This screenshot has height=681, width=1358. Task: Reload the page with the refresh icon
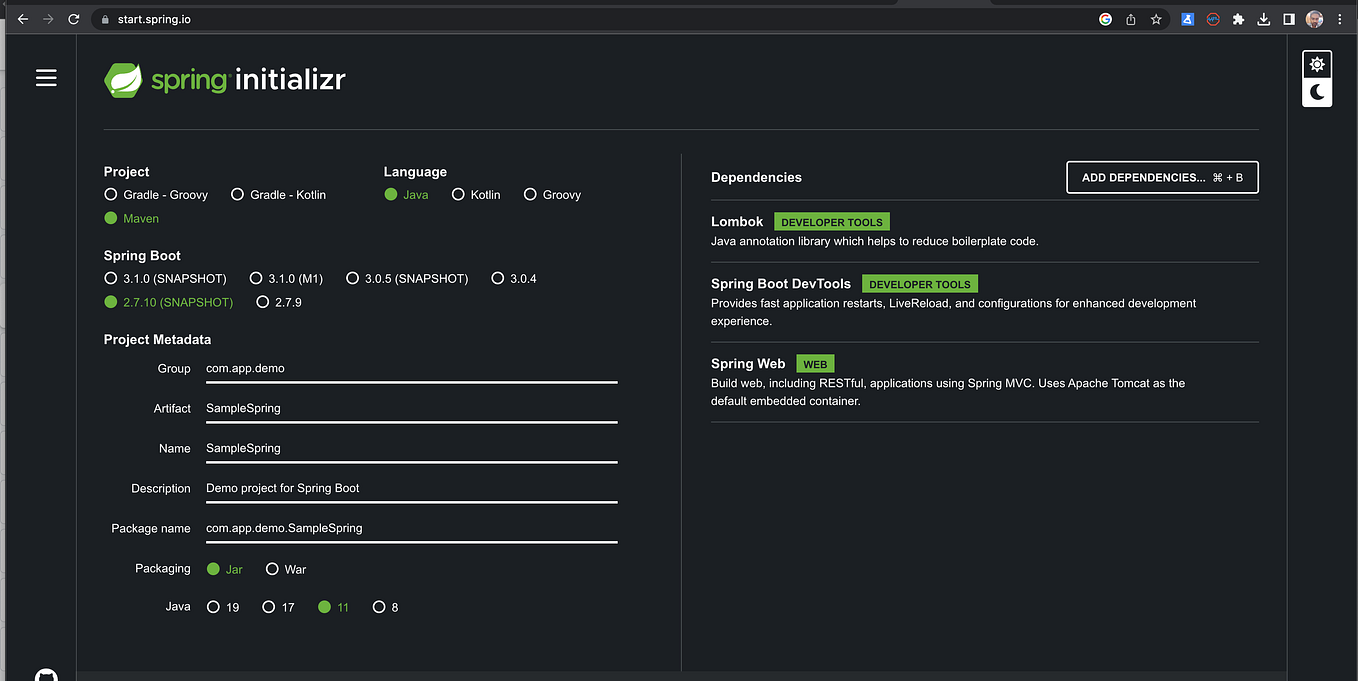pyautogui.click(x=72, y=18)
